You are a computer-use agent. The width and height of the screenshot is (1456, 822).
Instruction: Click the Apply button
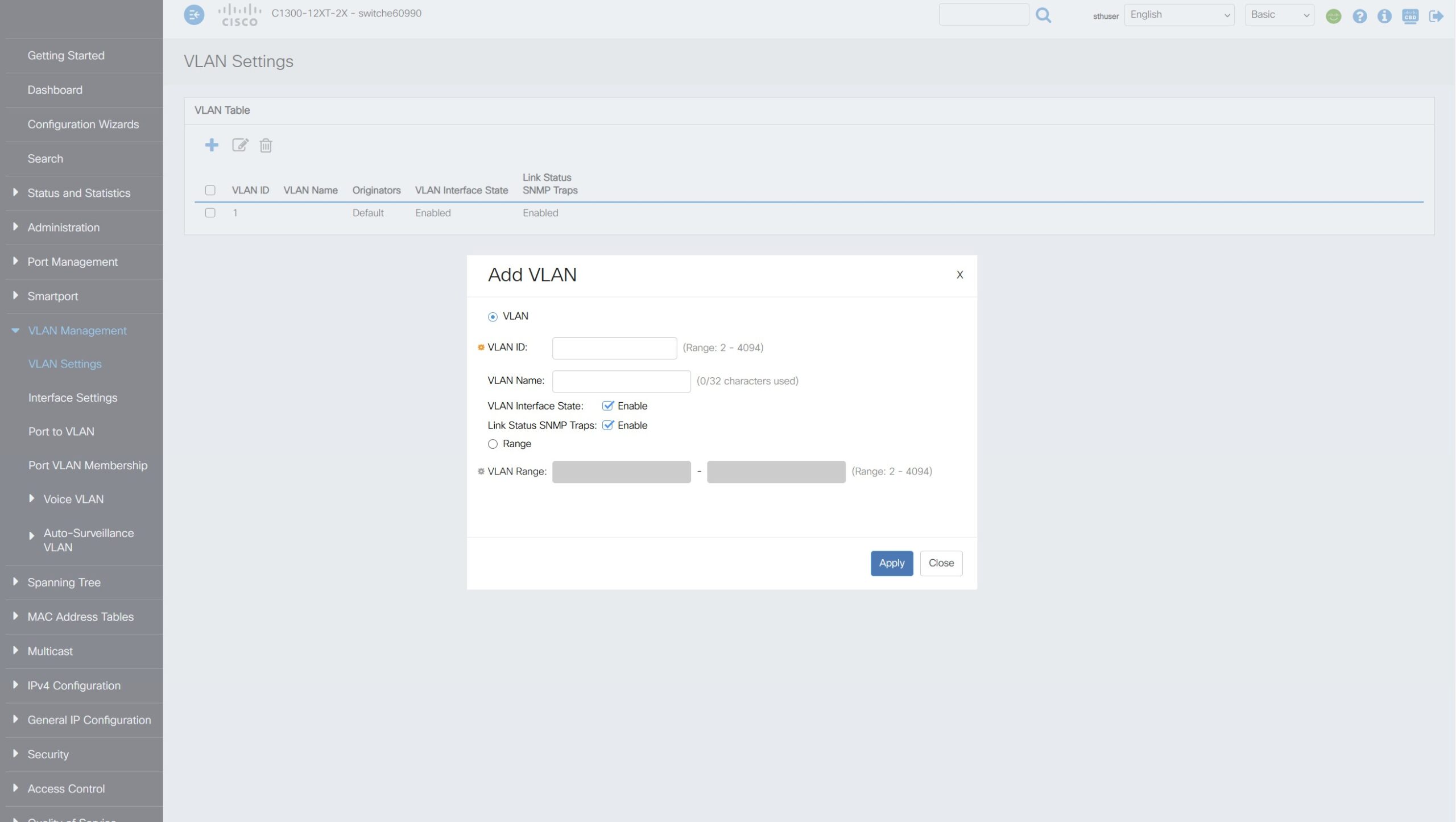click(891, 563)
